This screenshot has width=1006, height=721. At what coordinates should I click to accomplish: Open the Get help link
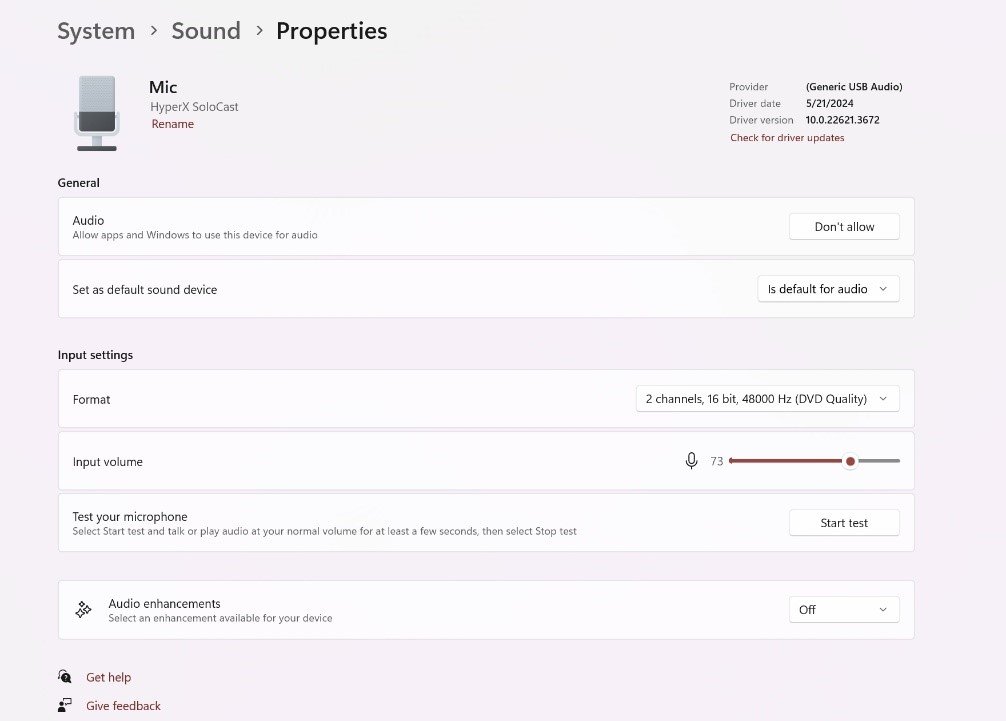(108, 677)
